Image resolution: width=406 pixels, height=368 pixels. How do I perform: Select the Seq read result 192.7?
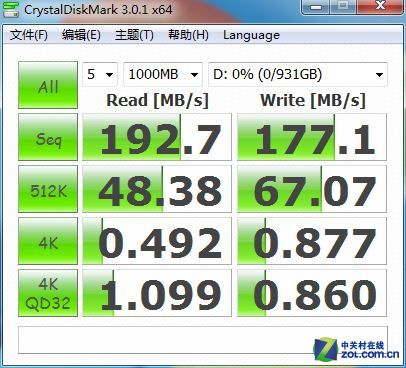point(157,137)
